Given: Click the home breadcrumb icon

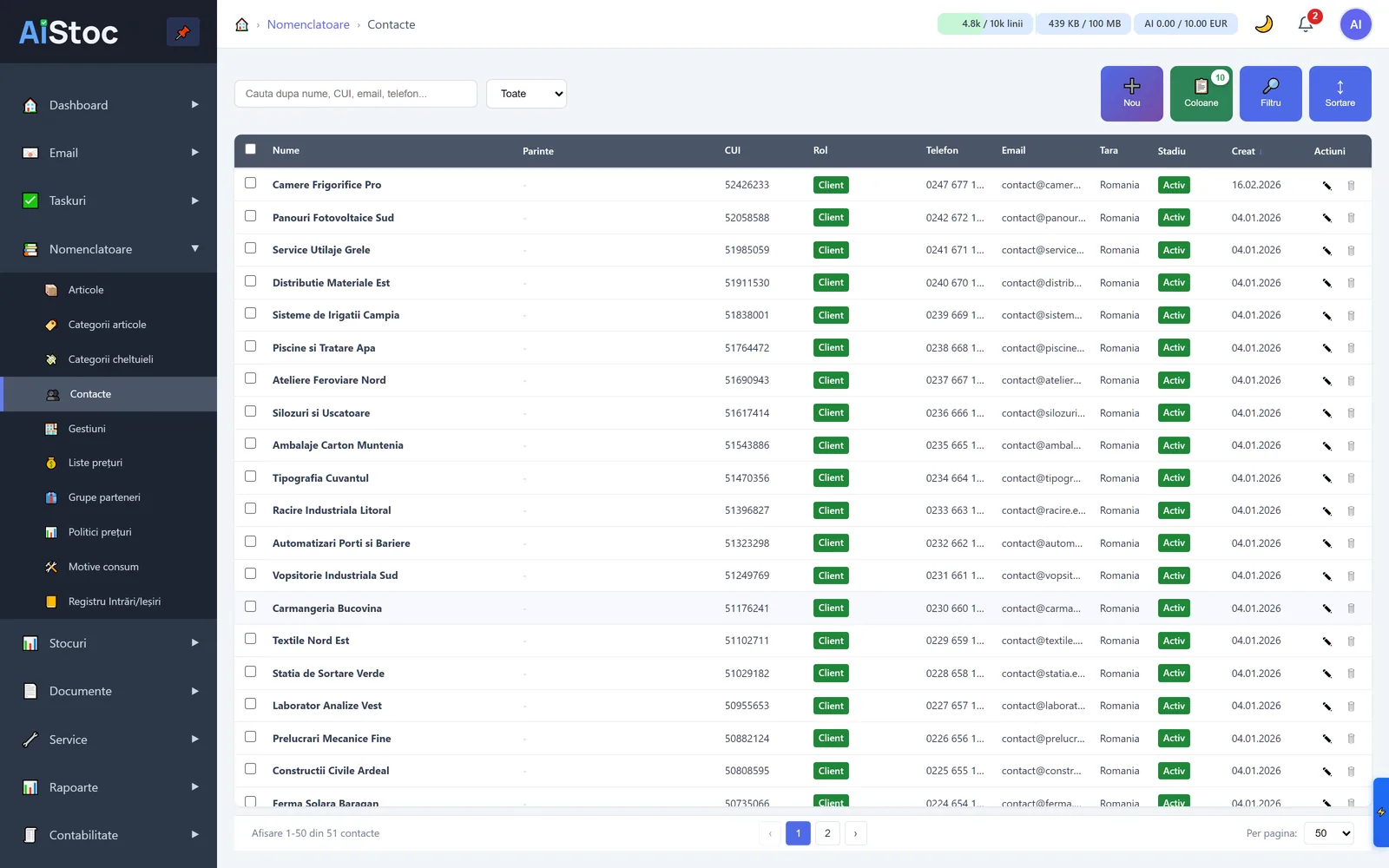Looking at the screenshot, I should (x=242, y=24).
